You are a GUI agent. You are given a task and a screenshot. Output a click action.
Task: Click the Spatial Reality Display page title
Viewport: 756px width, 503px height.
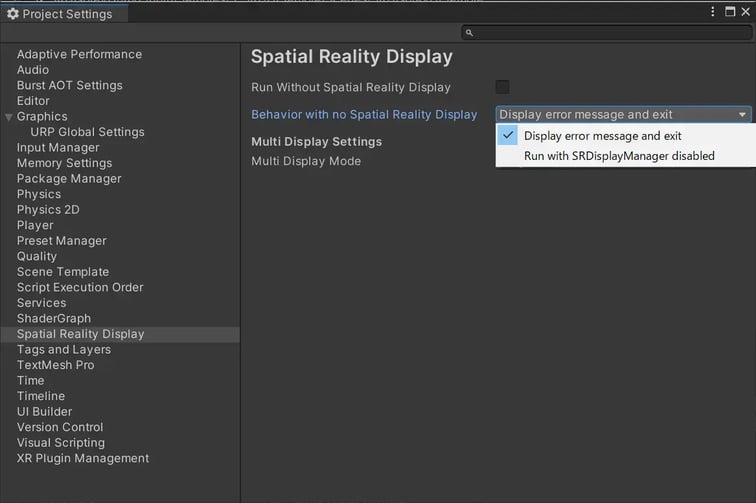click(x=351, y=56)
